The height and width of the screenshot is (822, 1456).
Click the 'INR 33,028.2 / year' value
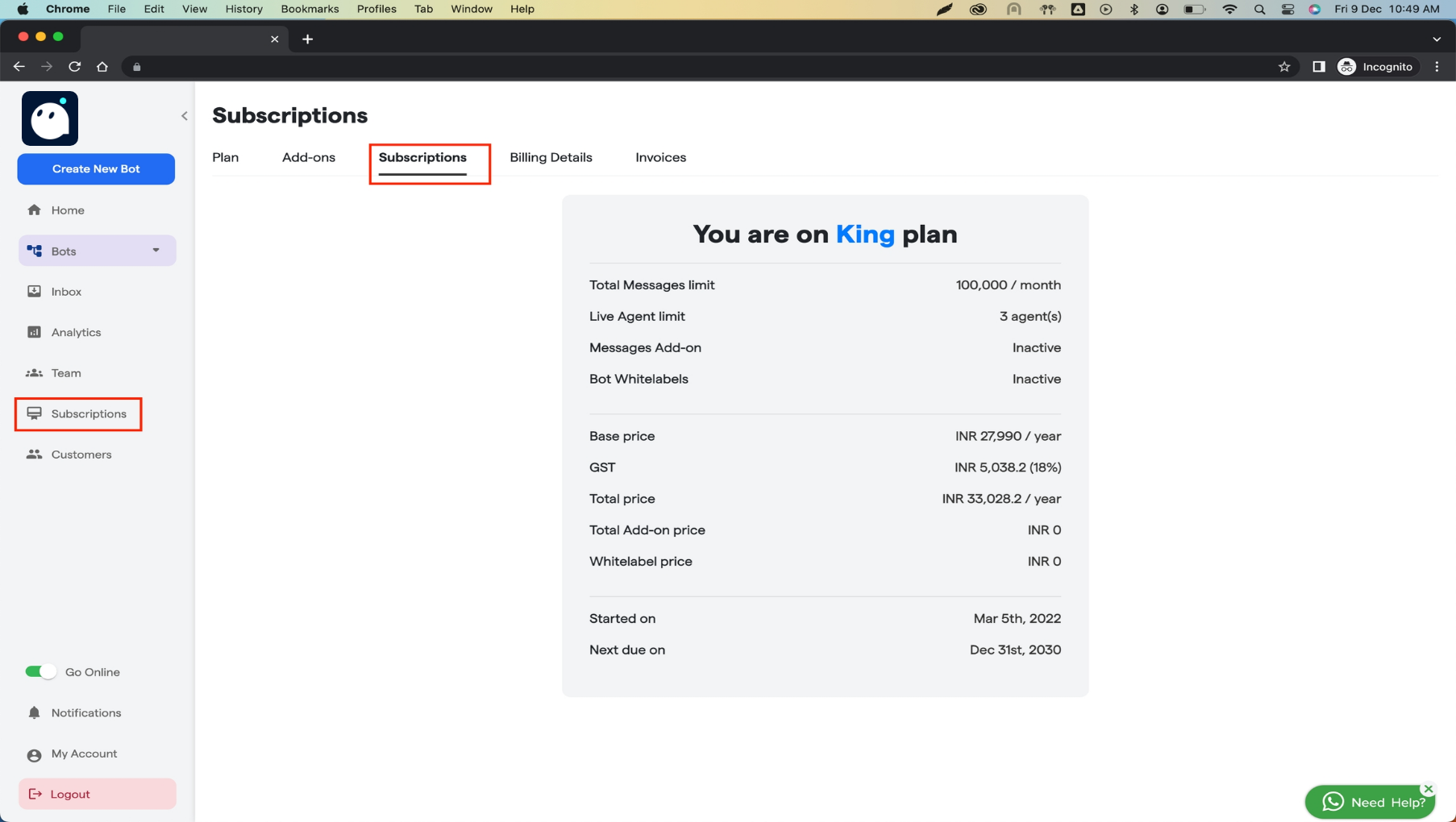tap(1001, 499)
